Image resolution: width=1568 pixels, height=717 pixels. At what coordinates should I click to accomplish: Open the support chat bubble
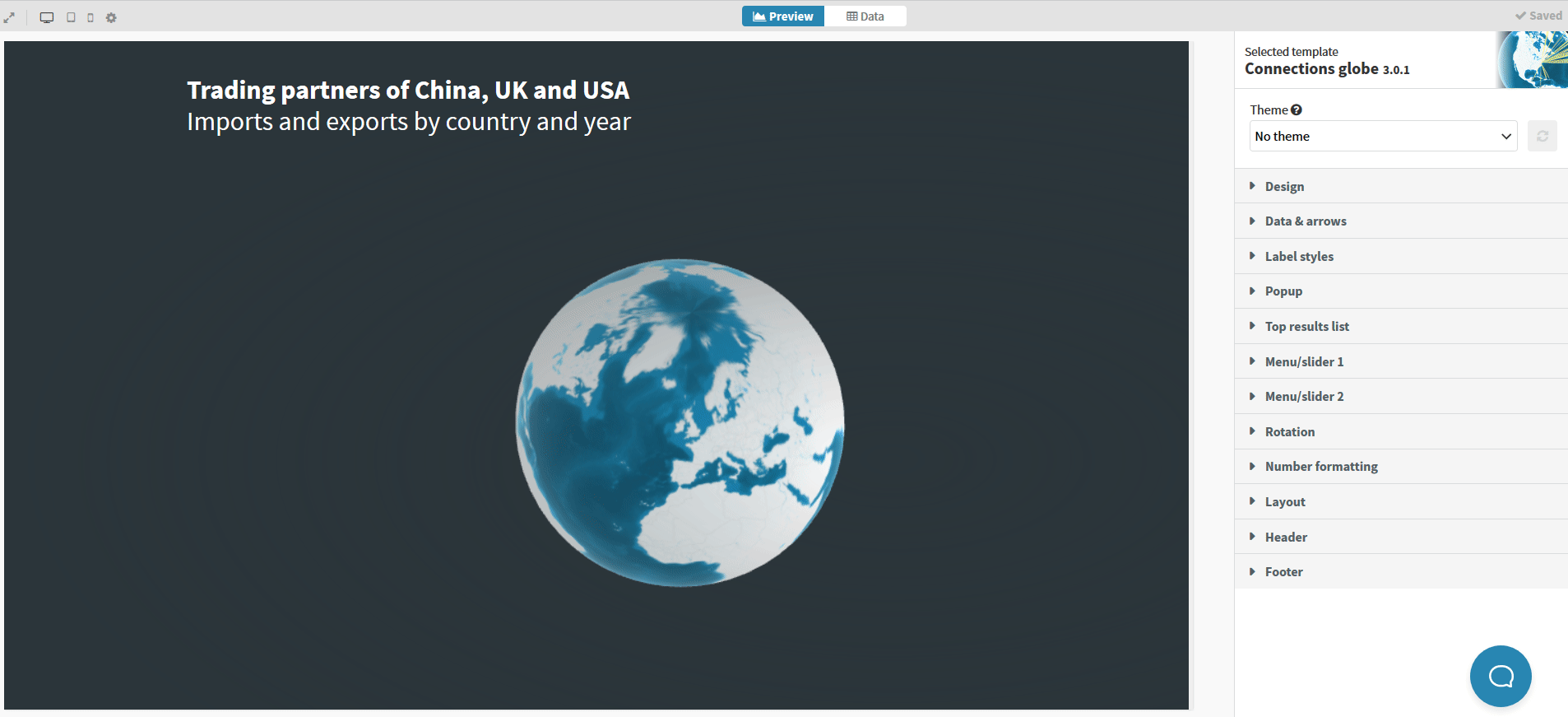[x=1500, y=676]
